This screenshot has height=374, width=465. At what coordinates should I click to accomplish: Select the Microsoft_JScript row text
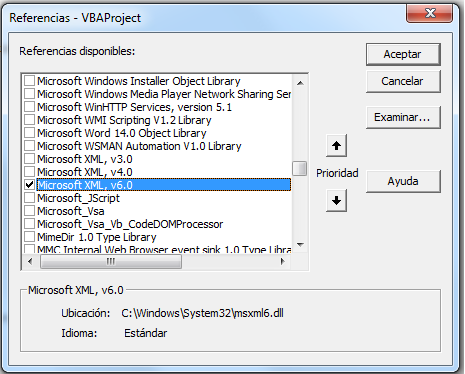point(78,198)
